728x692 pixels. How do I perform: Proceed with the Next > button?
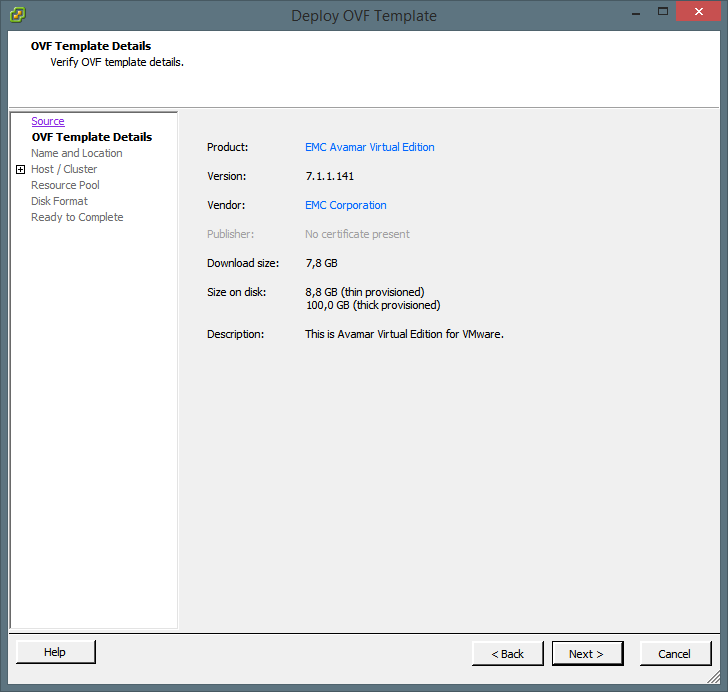587,654
